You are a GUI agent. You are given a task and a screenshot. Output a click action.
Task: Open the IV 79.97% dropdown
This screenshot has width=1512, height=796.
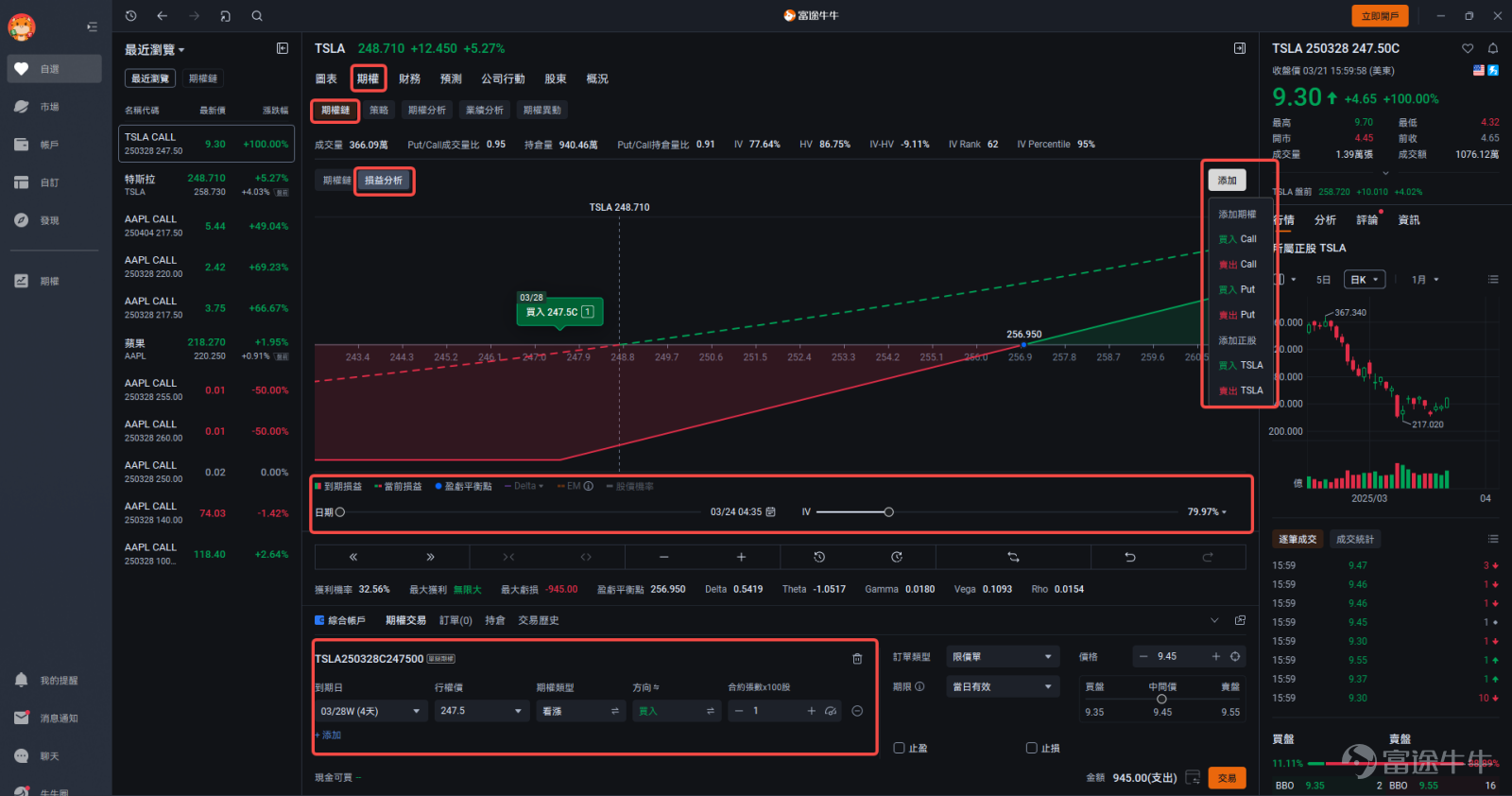[x=1207, y=511]
